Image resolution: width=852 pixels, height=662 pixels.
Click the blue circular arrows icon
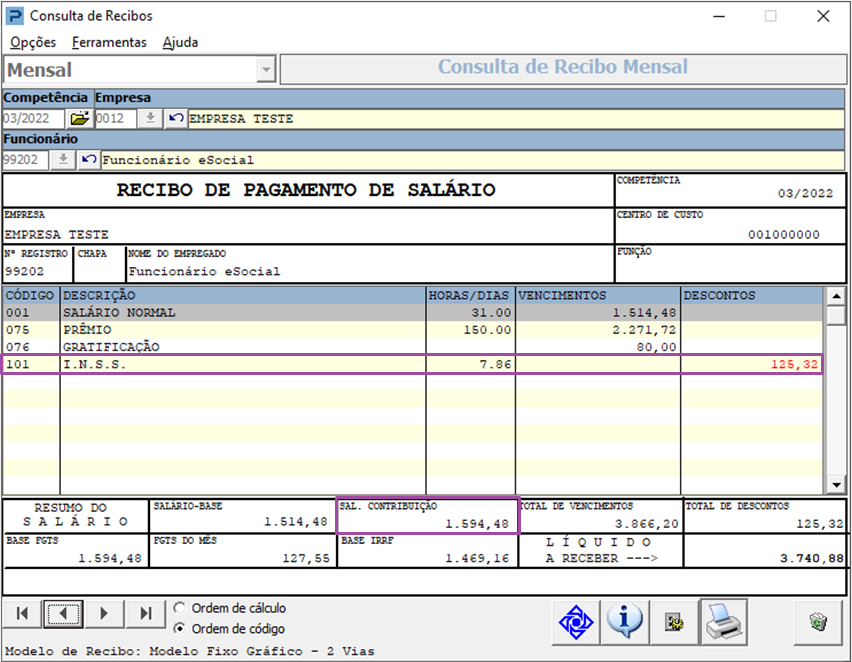[576, 622]
